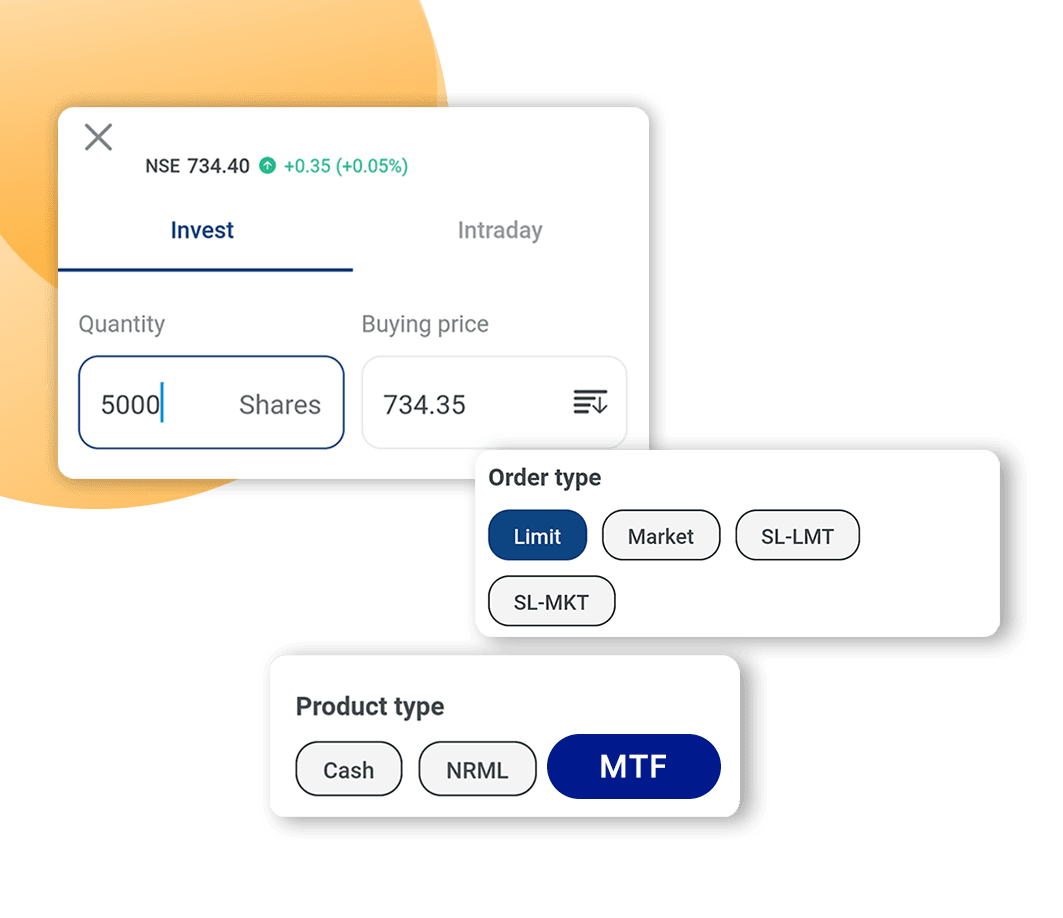Enable the MTF product type option
This screenshot has width=1063, height=918.
pyautogui.click(x=634, y=766)
